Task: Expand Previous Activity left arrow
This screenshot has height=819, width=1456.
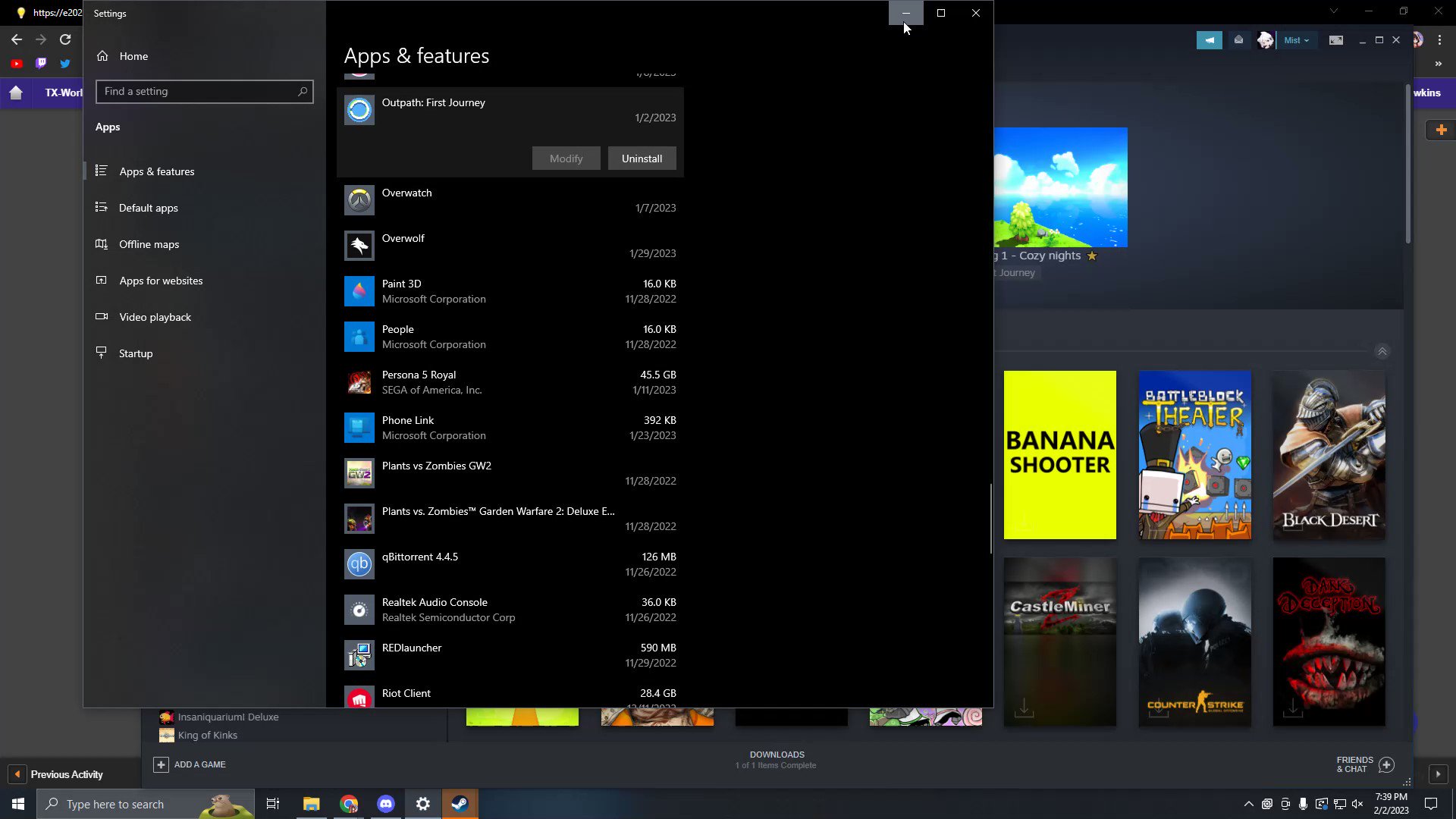Action: coord(17,774)
